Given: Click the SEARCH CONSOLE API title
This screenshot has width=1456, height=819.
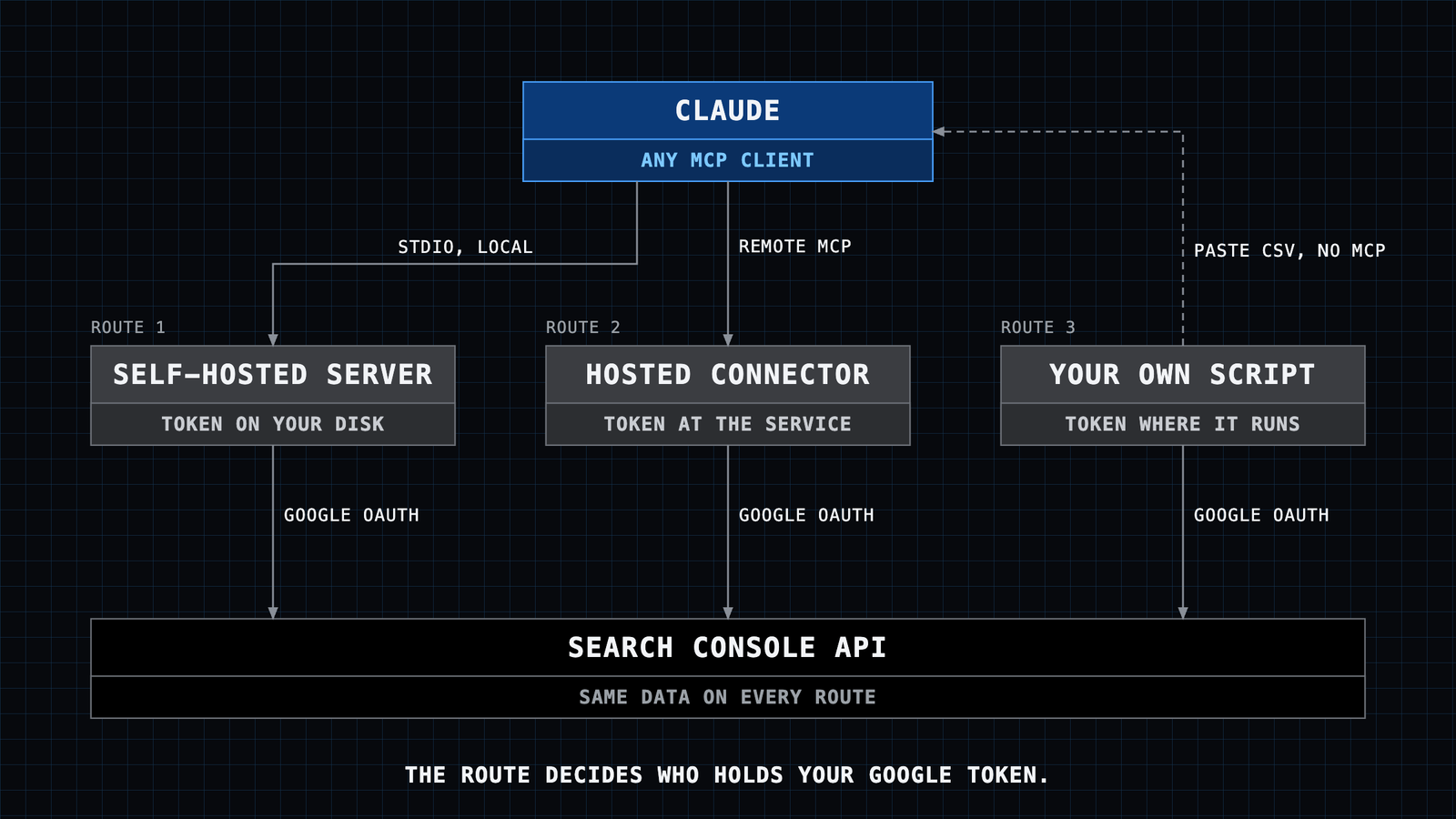Looking at the screenshot, I should click(x=727, y=648).
